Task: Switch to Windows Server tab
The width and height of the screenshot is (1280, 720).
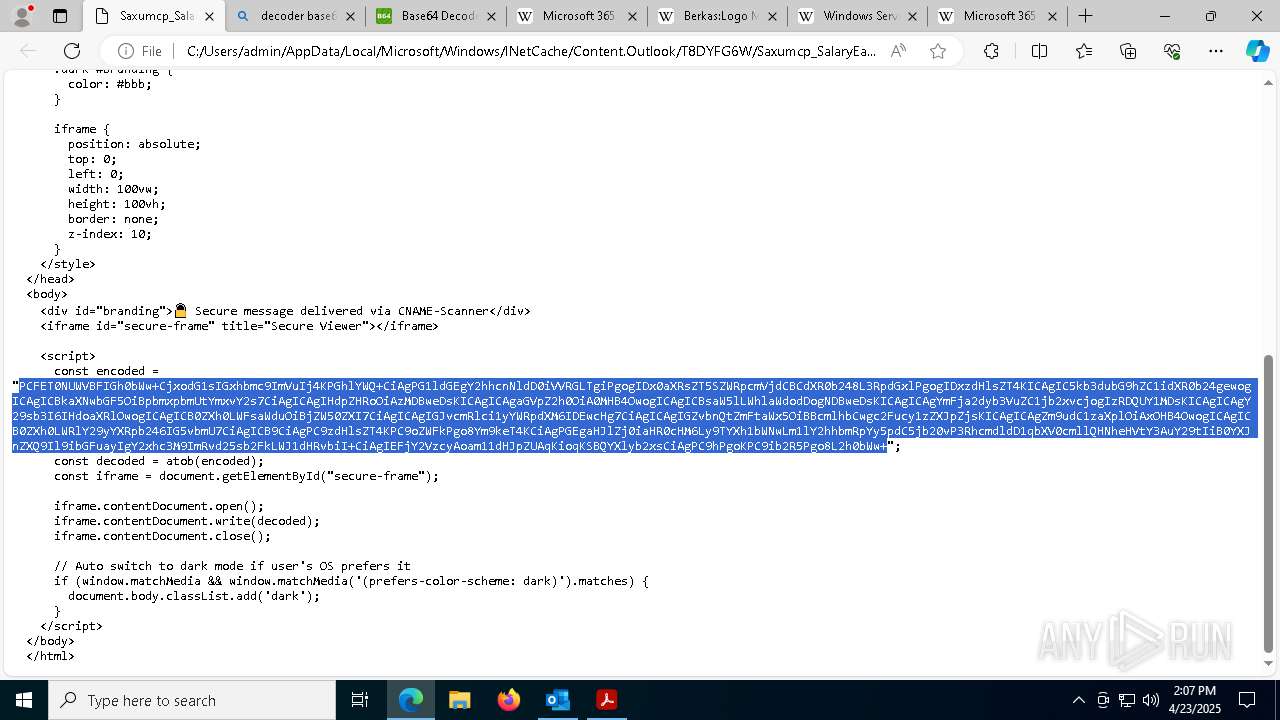Action: (x=856, y=16)
